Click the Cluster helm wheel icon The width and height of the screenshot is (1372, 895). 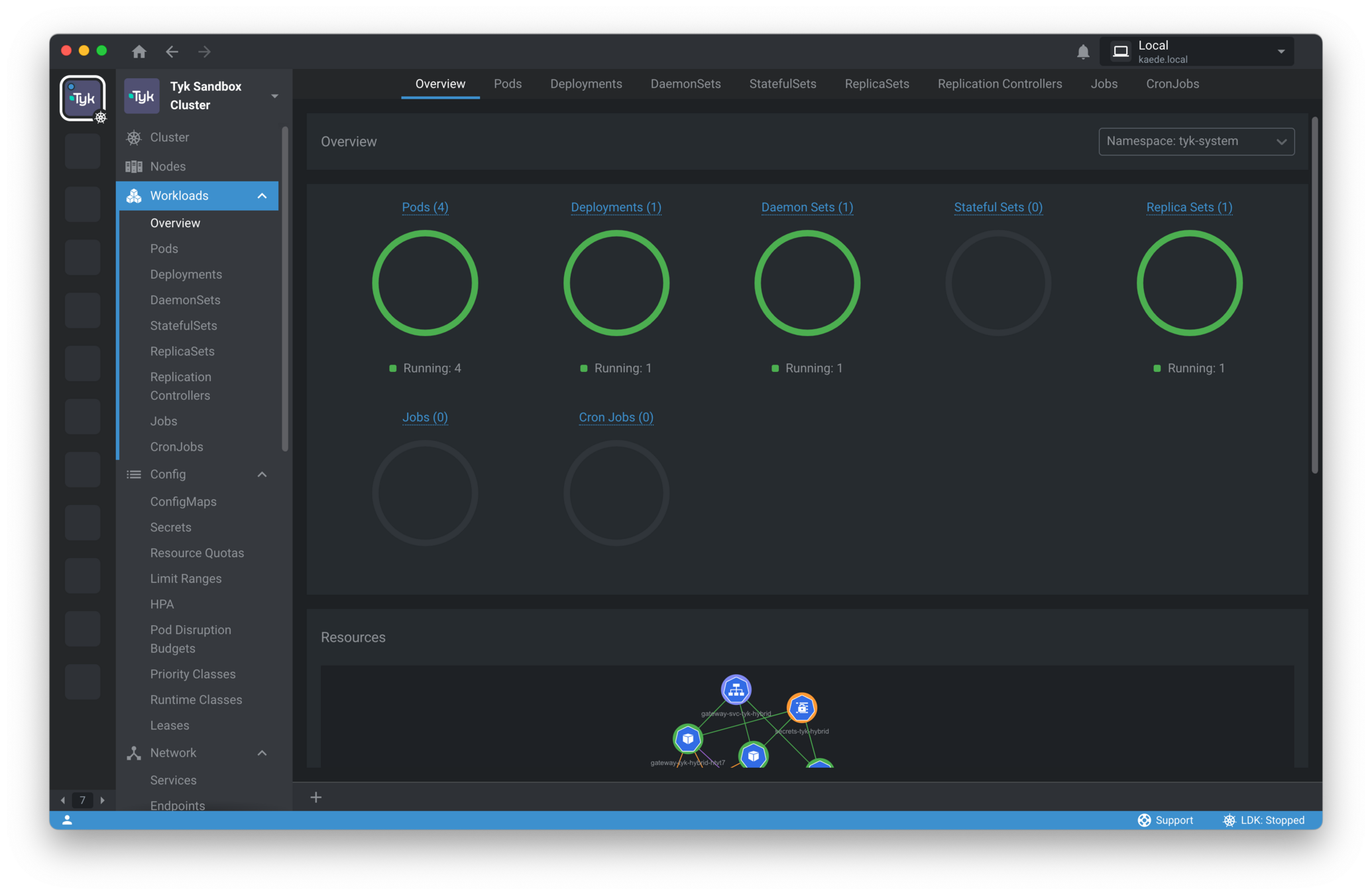tap(134, 137)
